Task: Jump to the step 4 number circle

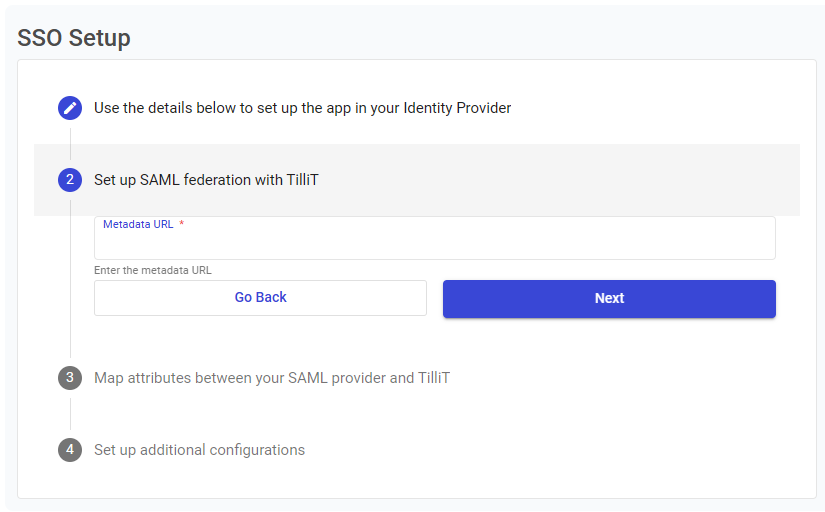Action: 70,450
